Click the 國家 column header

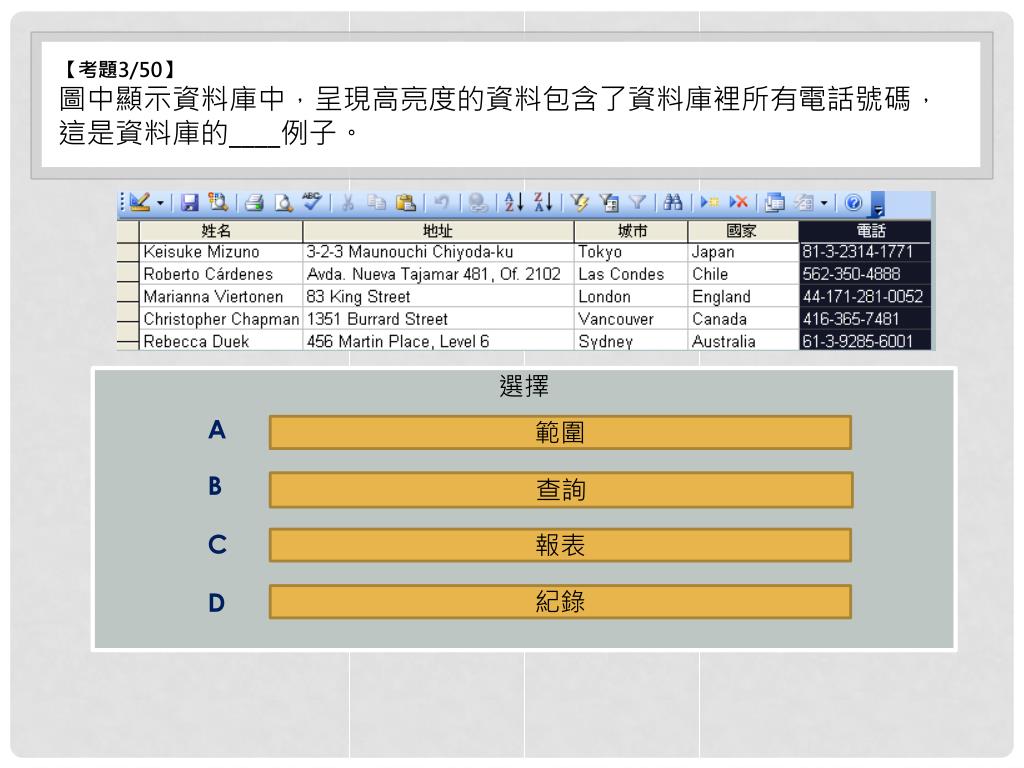pos(743,231)
